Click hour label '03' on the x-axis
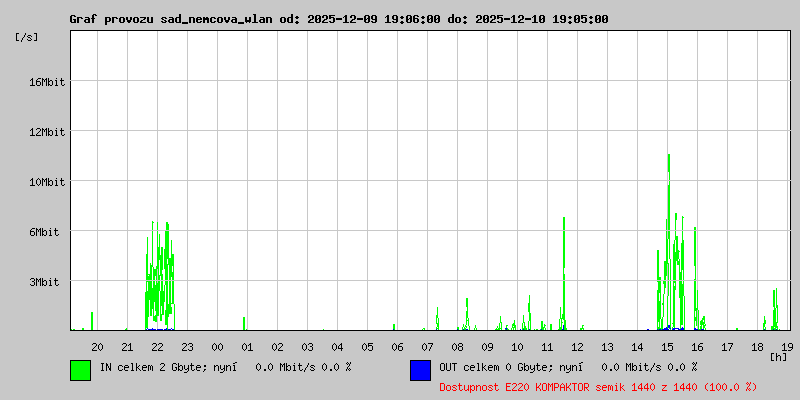 308,347
